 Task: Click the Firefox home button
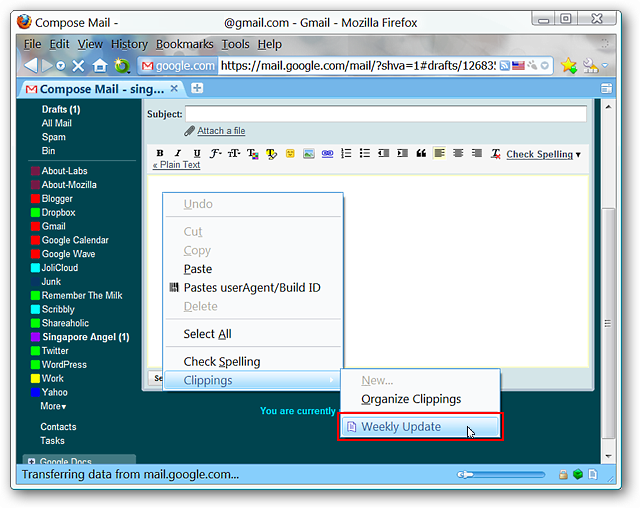[x=100, y=65]
